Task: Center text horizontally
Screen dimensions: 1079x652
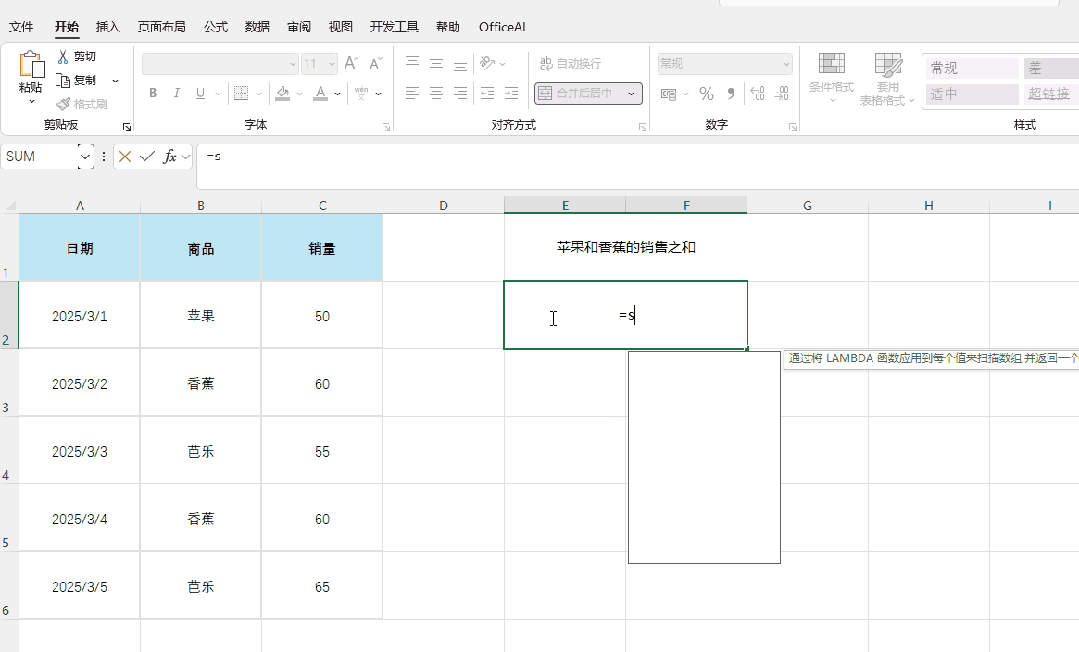Action: click(x=436, y=93)
